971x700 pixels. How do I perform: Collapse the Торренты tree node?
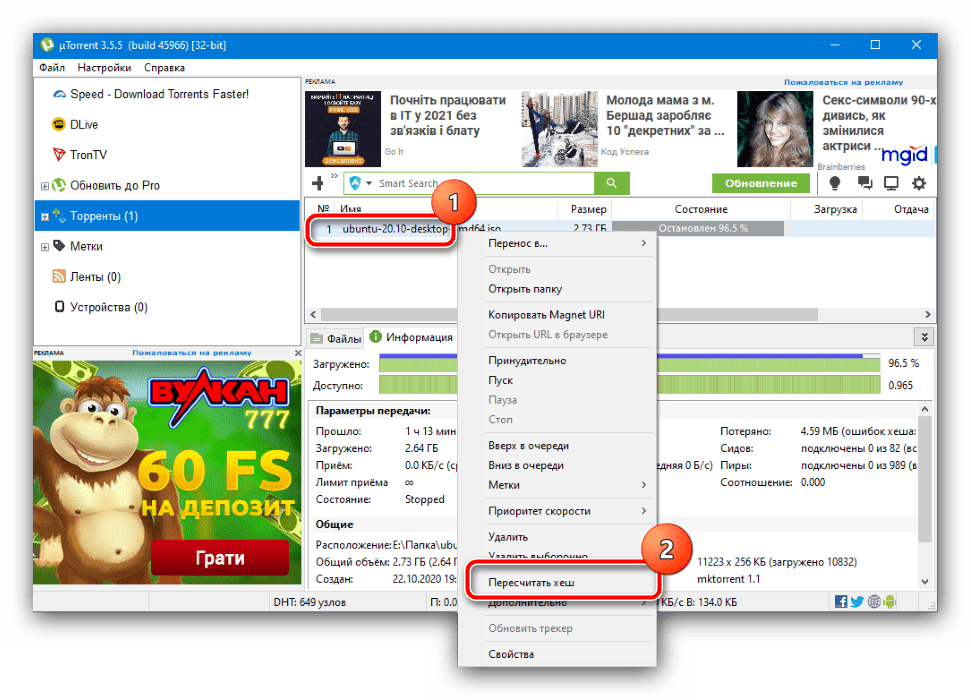pyautogui.click(x=45, y=217)
